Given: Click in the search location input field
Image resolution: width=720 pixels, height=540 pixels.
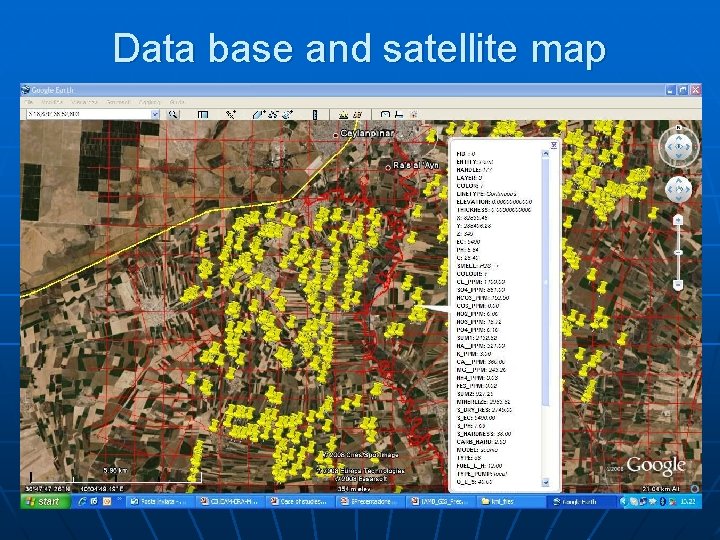Looking at the screenshot, I should point(89,114).
